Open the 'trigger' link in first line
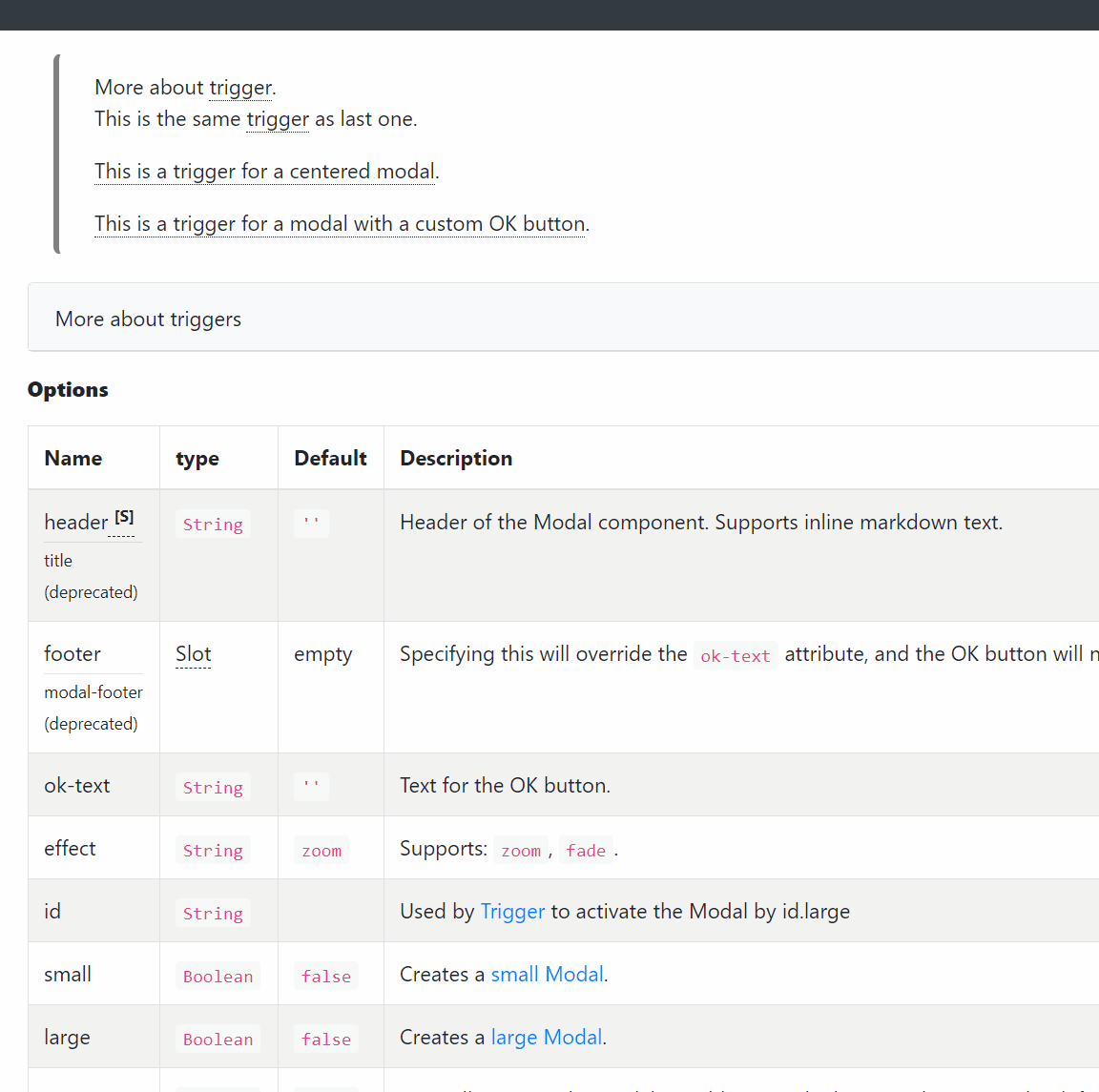The image size is (1099, 1092). coord(240,88)
